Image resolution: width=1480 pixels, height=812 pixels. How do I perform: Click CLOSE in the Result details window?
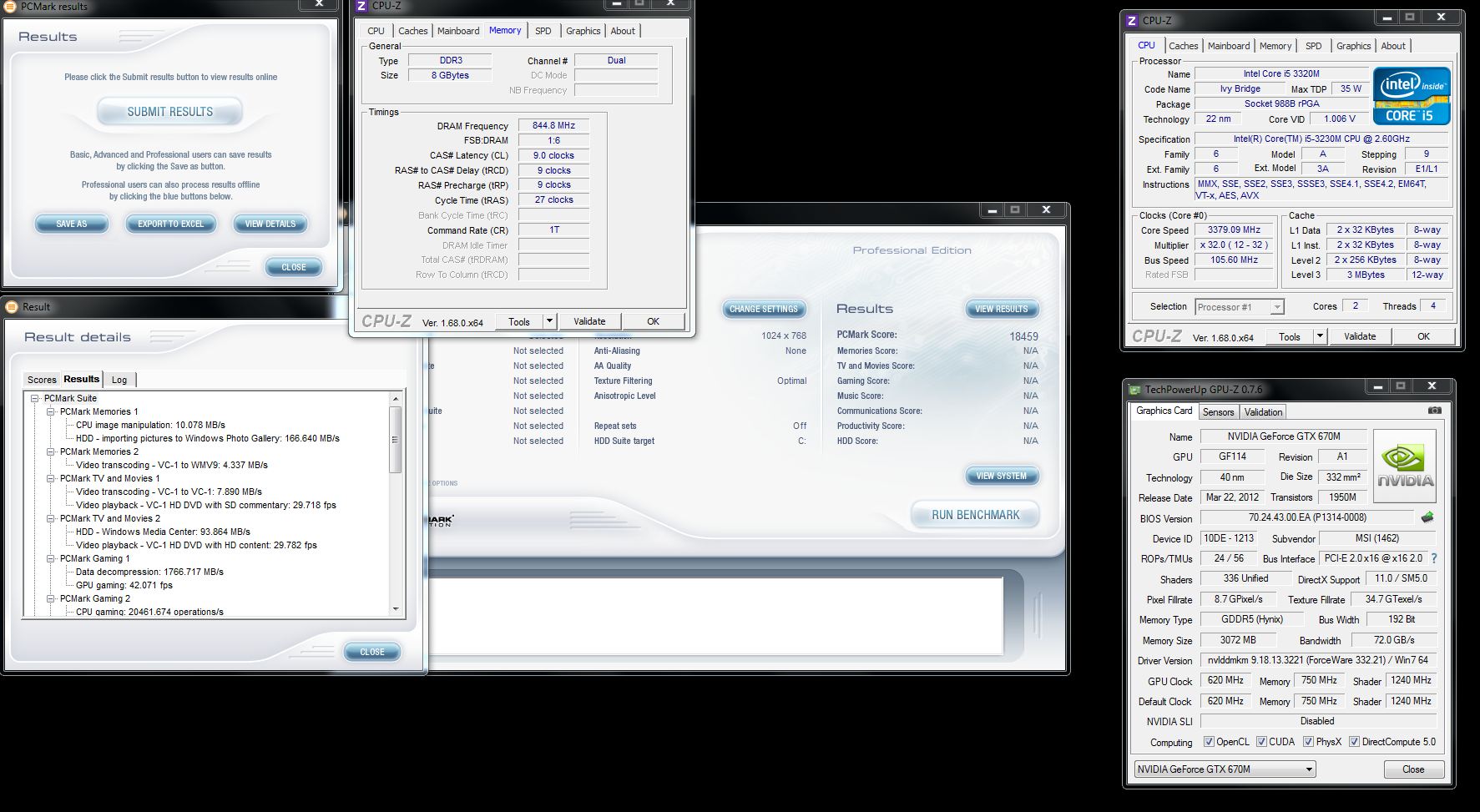click(372, 652)
